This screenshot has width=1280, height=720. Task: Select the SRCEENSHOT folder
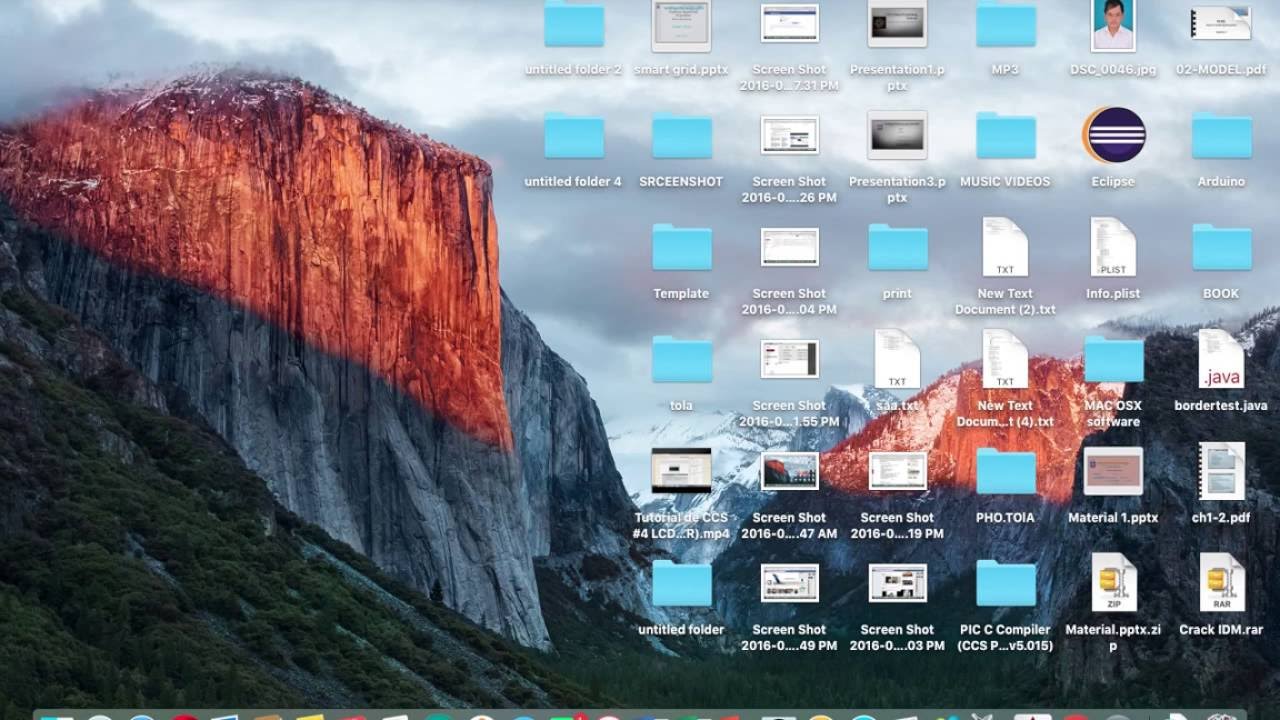pyautogui.click(x=682, y=135)
